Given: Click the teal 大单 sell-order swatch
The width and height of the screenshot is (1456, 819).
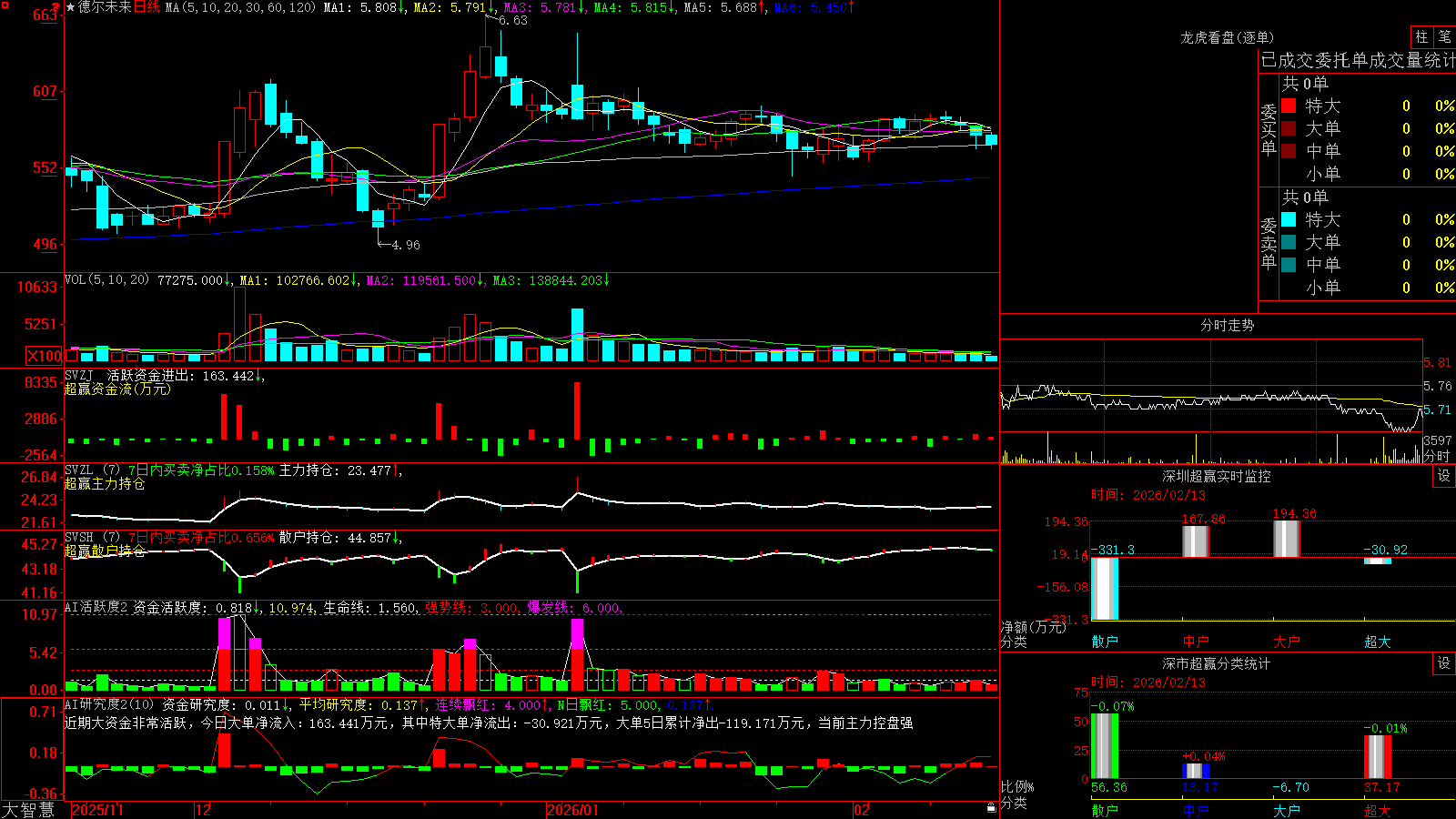Looking at the screenshot, I should point(1289,242).
